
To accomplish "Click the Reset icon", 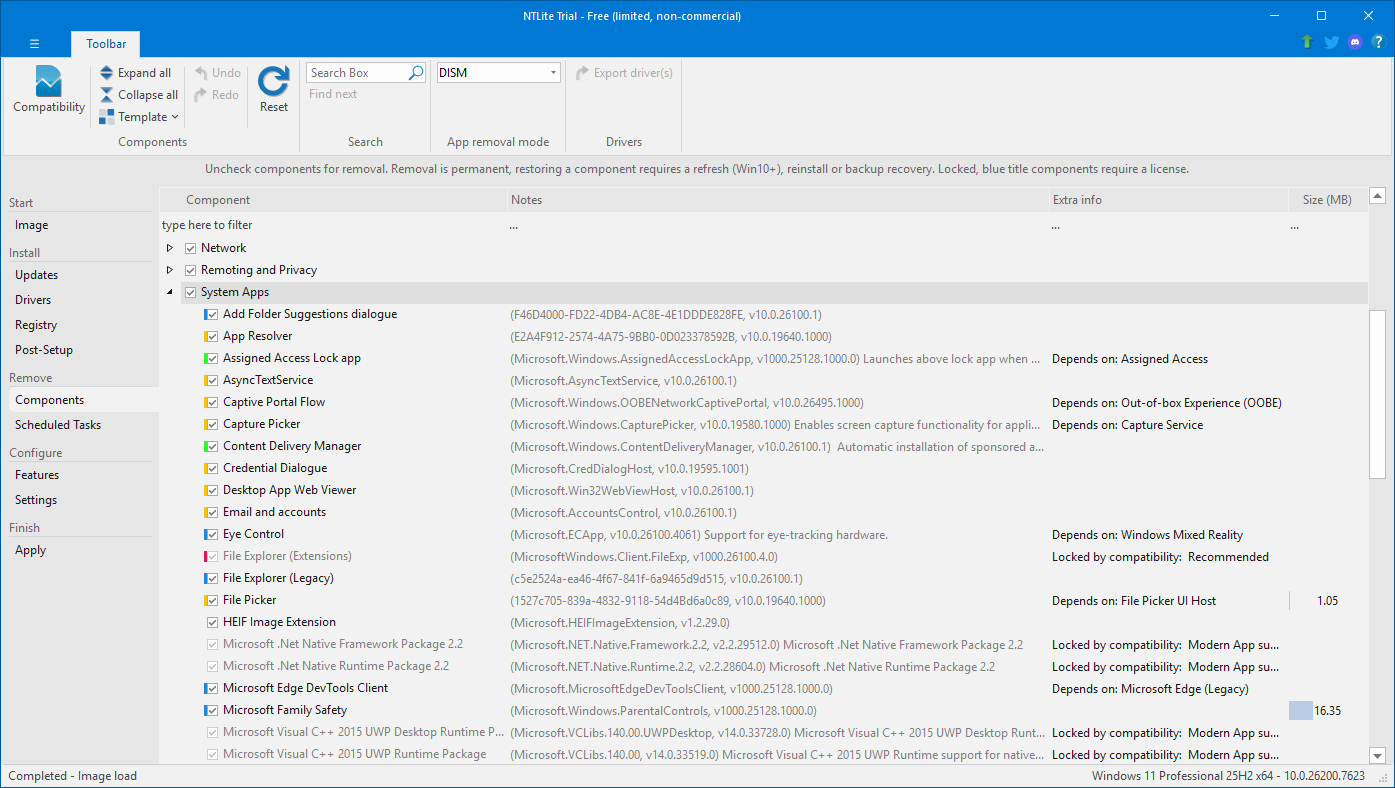I will [274, 81].
